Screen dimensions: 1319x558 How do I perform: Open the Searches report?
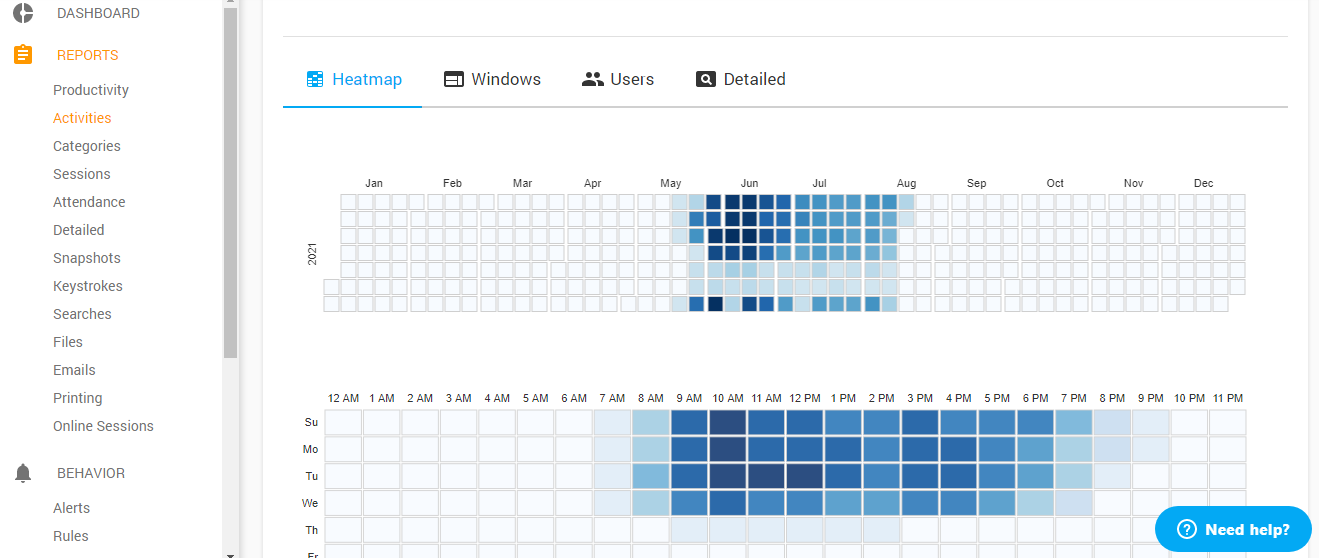[82, 314]
